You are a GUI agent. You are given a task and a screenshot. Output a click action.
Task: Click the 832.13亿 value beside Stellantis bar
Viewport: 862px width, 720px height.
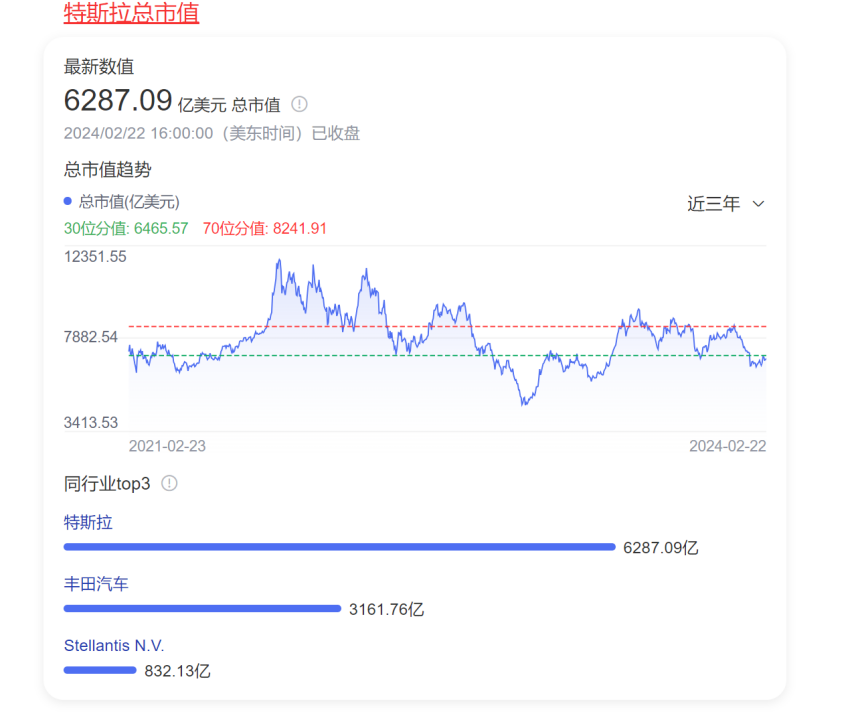pos(178,671)
